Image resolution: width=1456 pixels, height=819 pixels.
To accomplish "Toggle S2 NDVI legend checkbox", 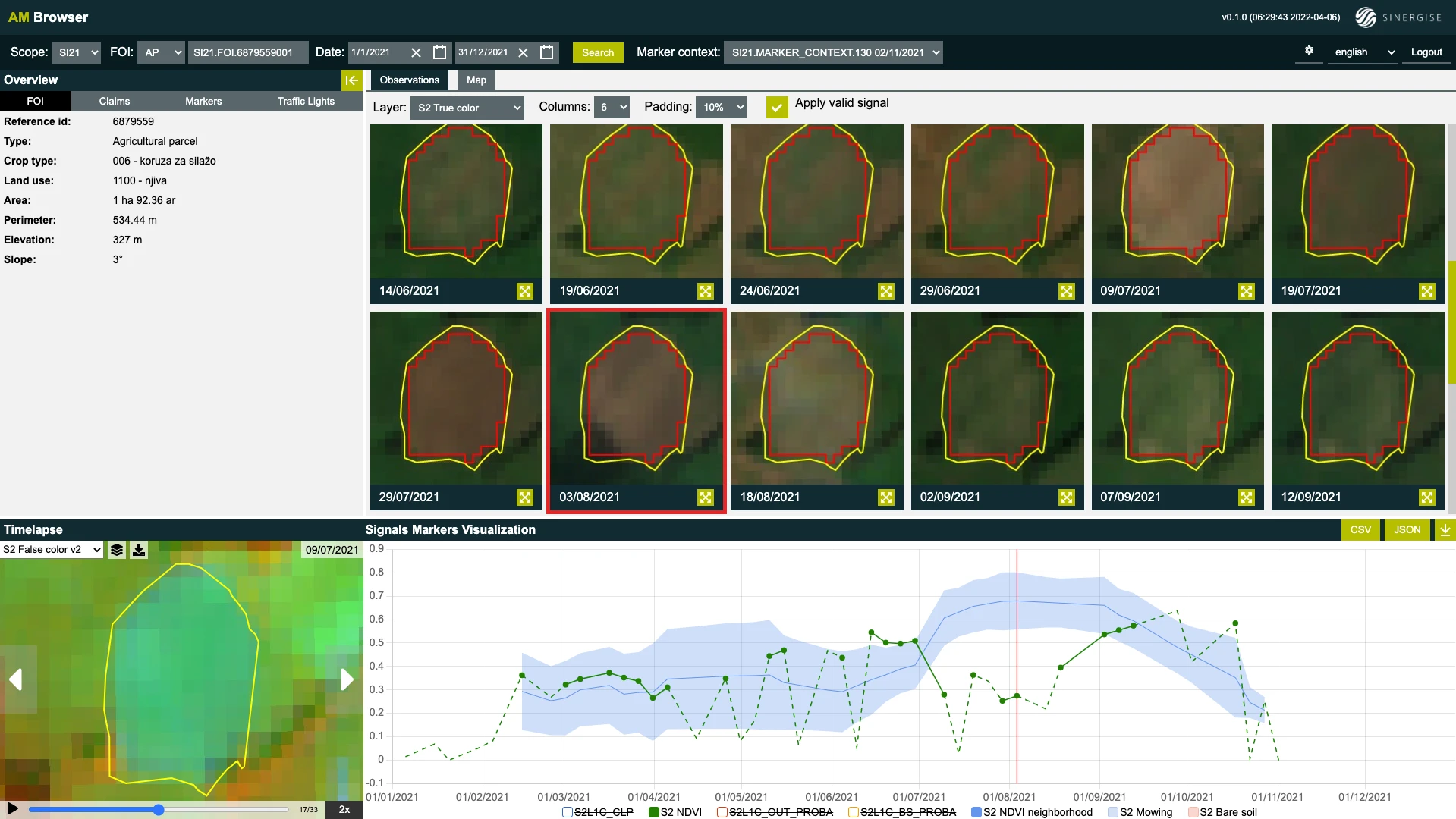I will (654, 812).
